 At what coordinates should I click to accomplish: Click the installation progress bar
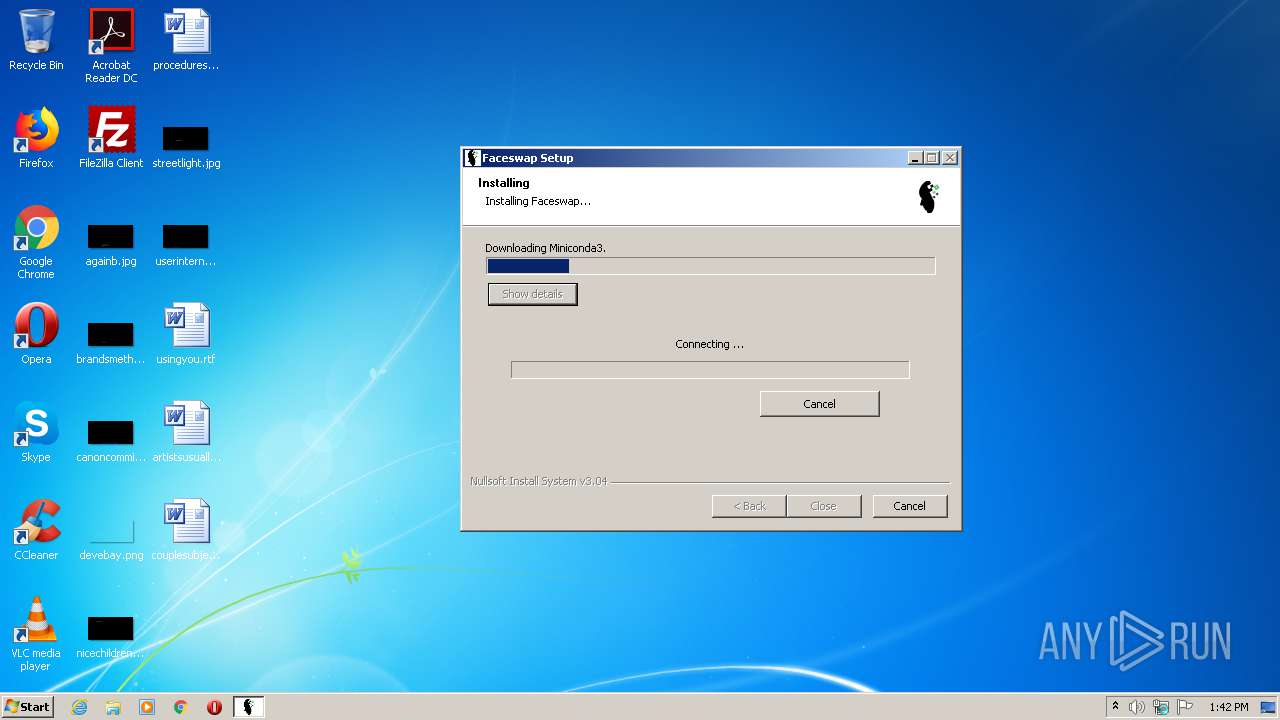710,266
